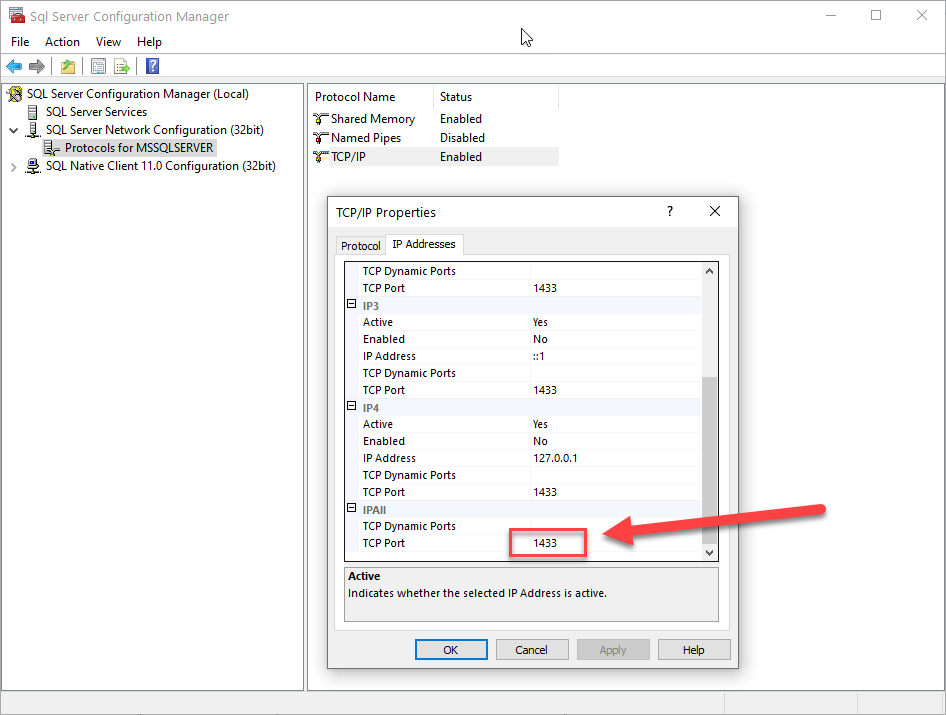Click the Apply button

tap(613, 650)
